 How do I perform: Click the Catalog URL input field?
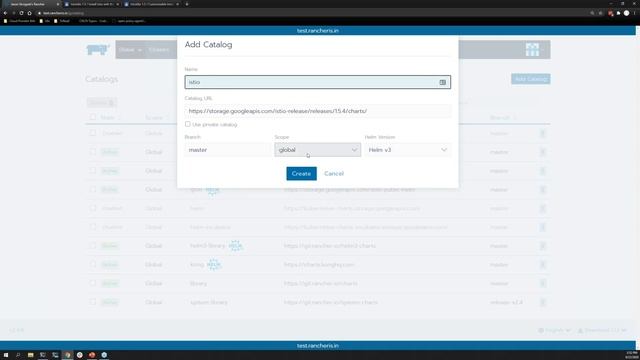click(x=318, y=111)
